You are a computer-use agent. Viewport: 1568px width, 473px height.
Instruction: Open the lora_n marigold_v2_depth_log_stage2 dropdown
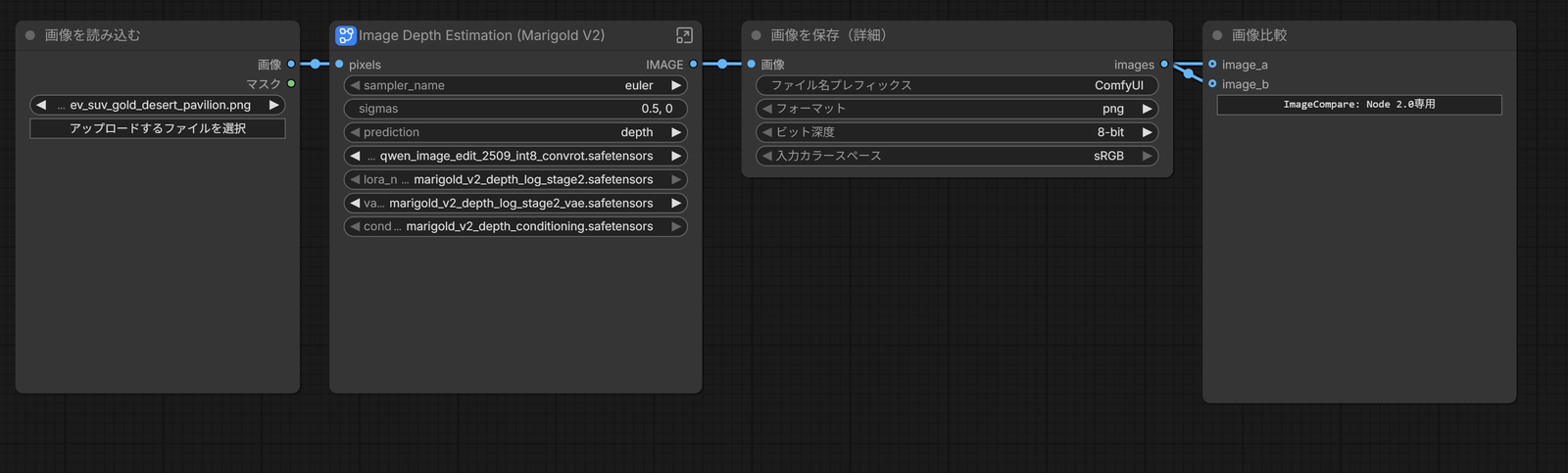515,179
